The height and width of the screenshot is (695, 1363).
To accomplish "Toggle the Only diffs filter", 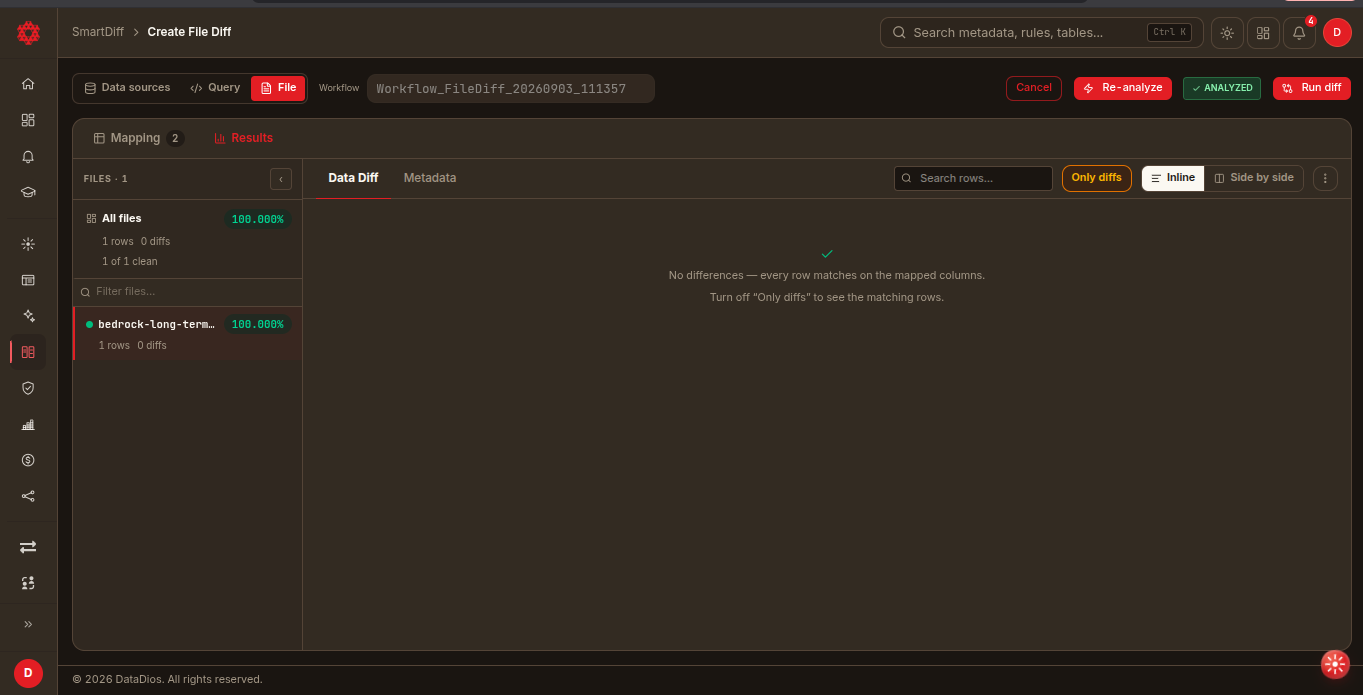I will click(x=1097, y=178).
